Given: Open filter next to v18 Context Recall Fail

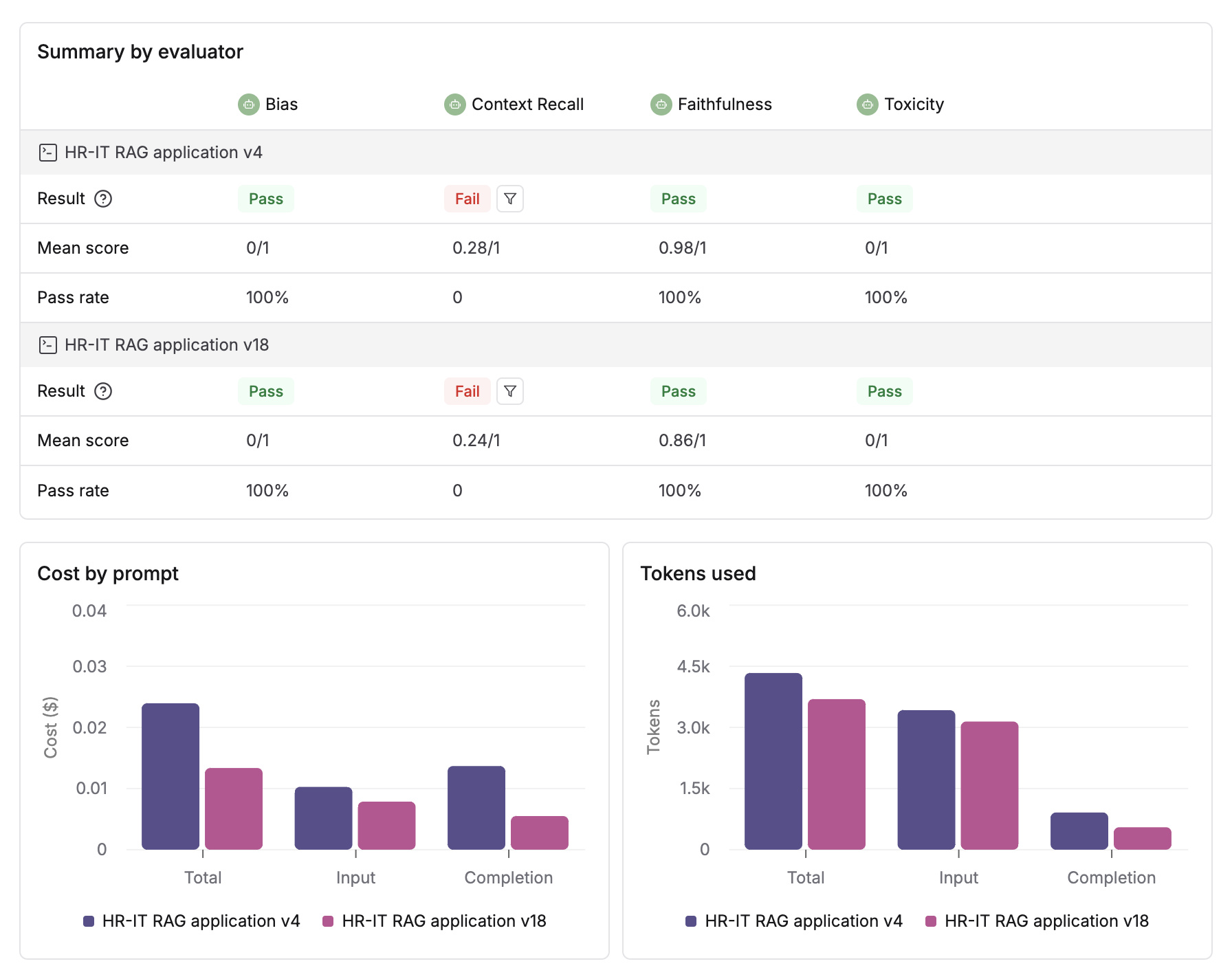Looking at the screenshot, I should pos(509,391).
